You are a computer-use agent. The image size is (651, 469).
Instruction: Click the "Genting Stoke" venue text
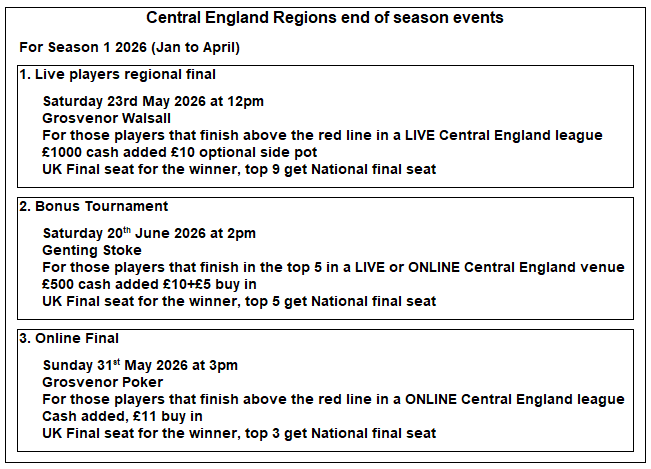[92, 250]
